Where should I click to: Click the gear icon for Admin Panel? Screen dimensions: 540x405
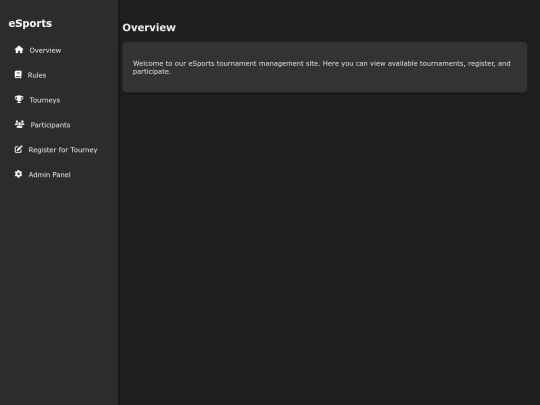(x=19, y=174)
